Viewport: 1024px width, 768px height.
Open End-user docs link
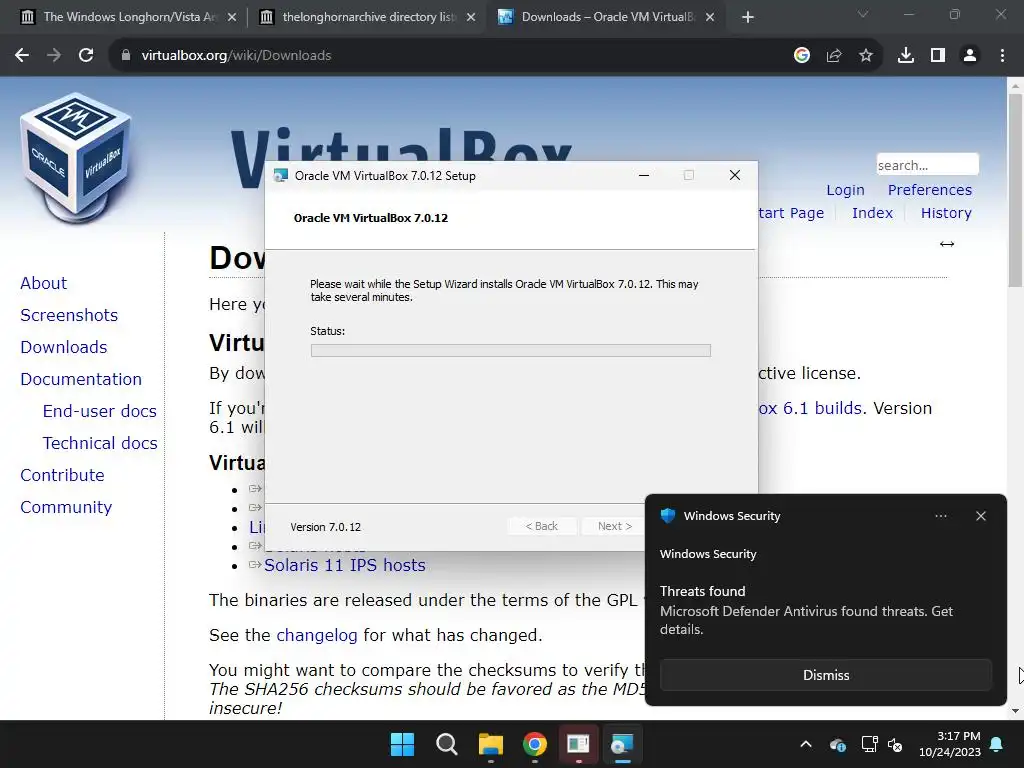pyautogui.click(x=100, y=411)
